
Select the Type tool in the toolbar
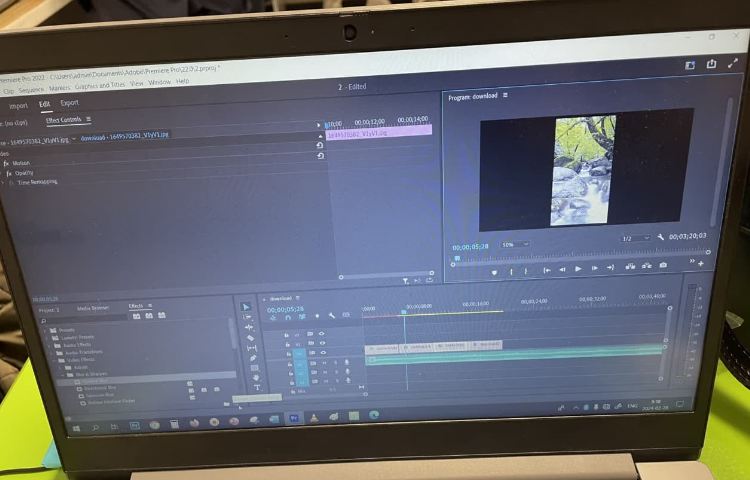pos(257,387)
